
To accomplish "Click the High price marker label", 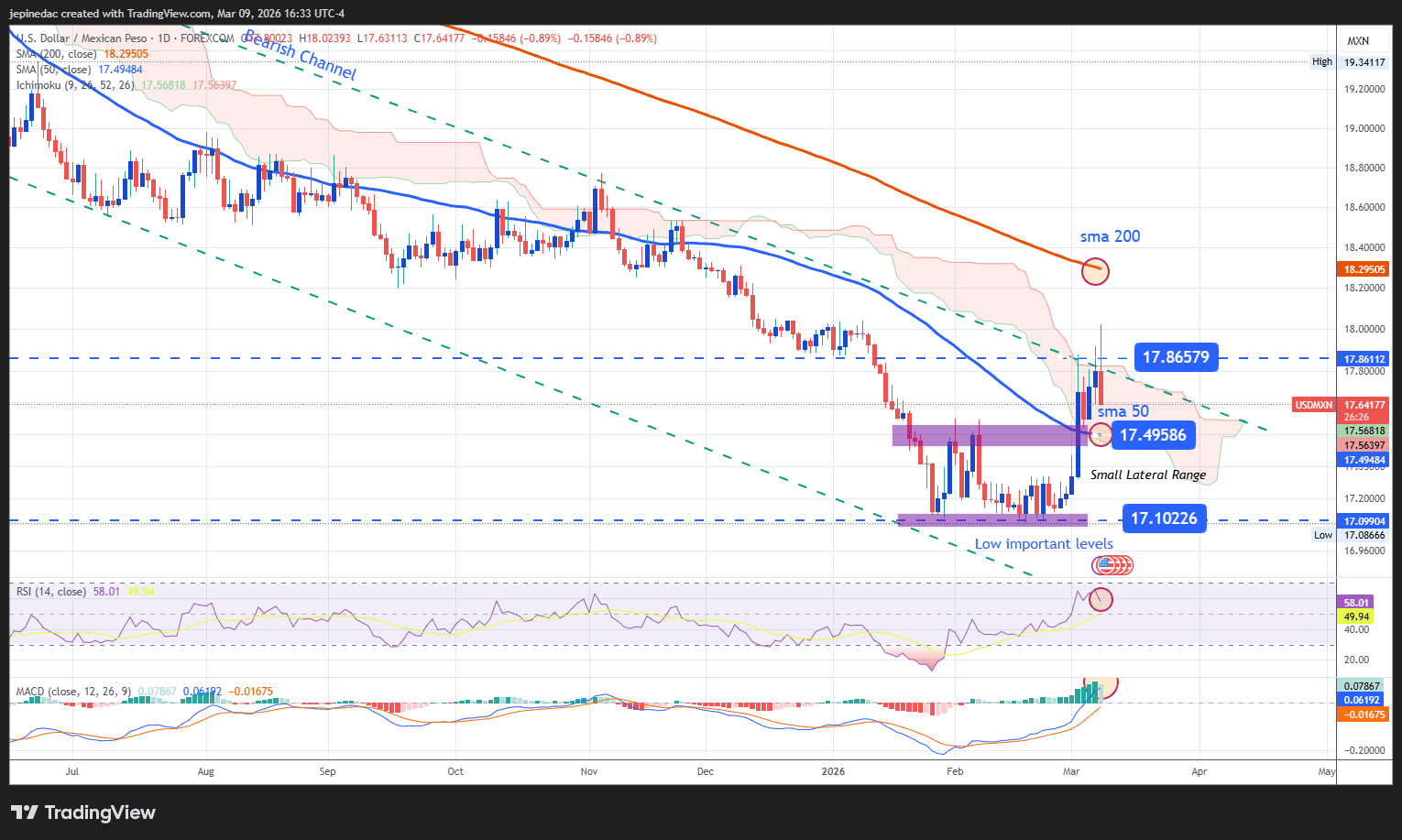I will coord(1322,62).
